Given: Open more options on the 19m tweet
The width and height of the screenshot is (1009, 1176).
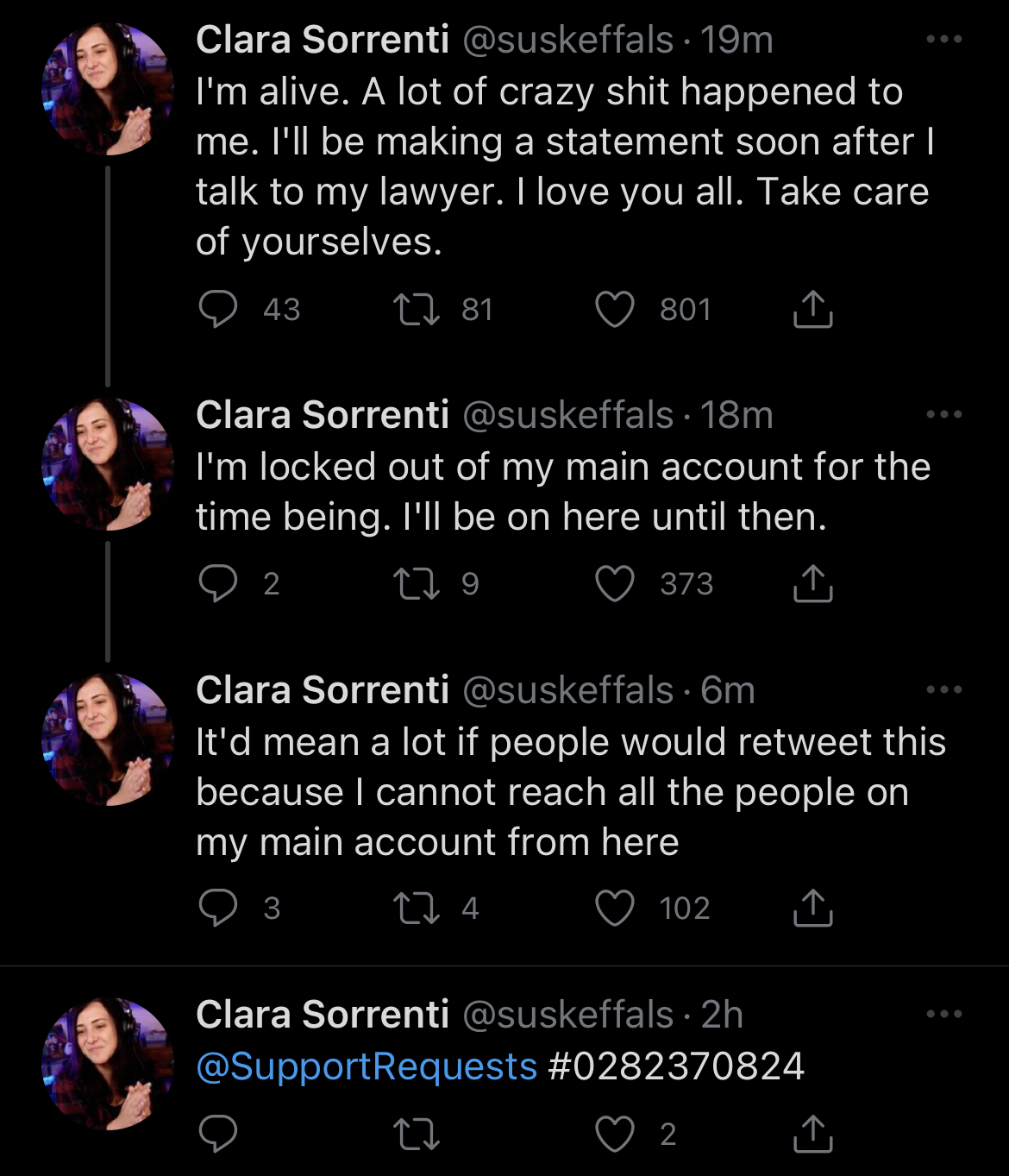Looking at the screenshot, I should [944, 39].
